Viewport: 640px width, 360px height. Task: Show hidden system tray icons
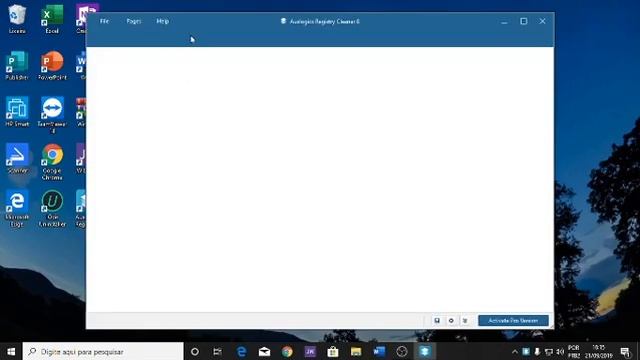[515, 352]
